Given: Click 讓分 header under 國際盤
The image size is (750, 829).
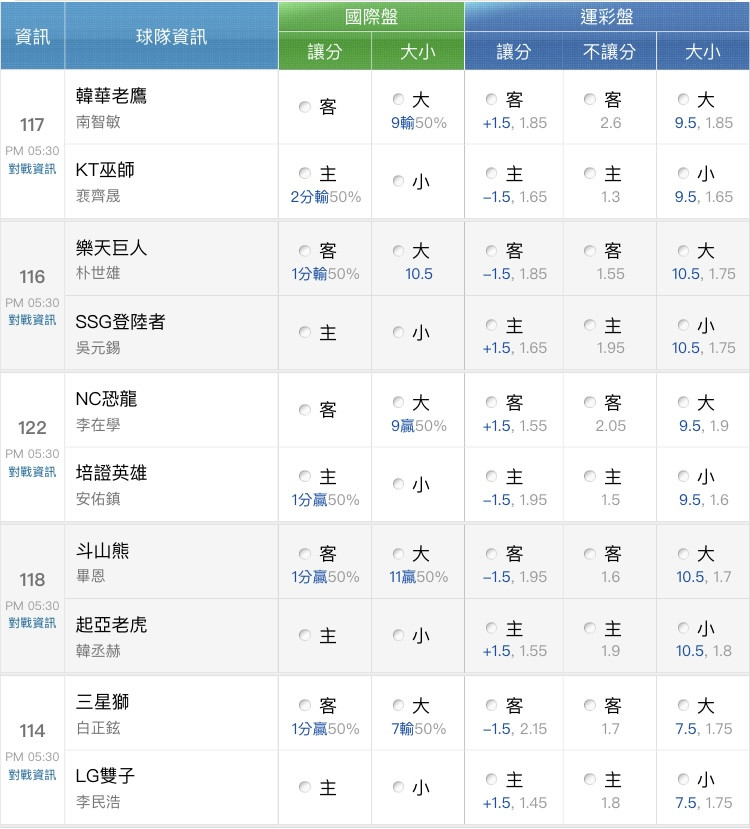Looking at the screenshot, I should coord(325,51).
